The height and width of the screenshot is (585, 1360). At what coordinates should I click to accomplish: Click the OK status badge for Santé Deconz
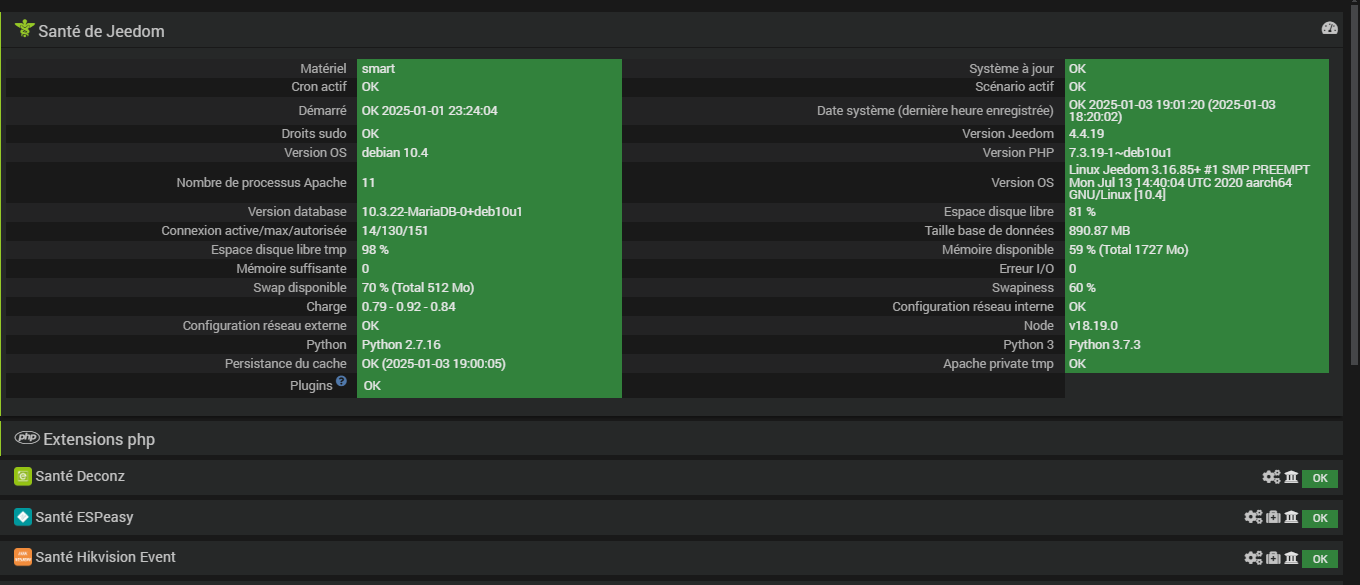pos(1320,478)
